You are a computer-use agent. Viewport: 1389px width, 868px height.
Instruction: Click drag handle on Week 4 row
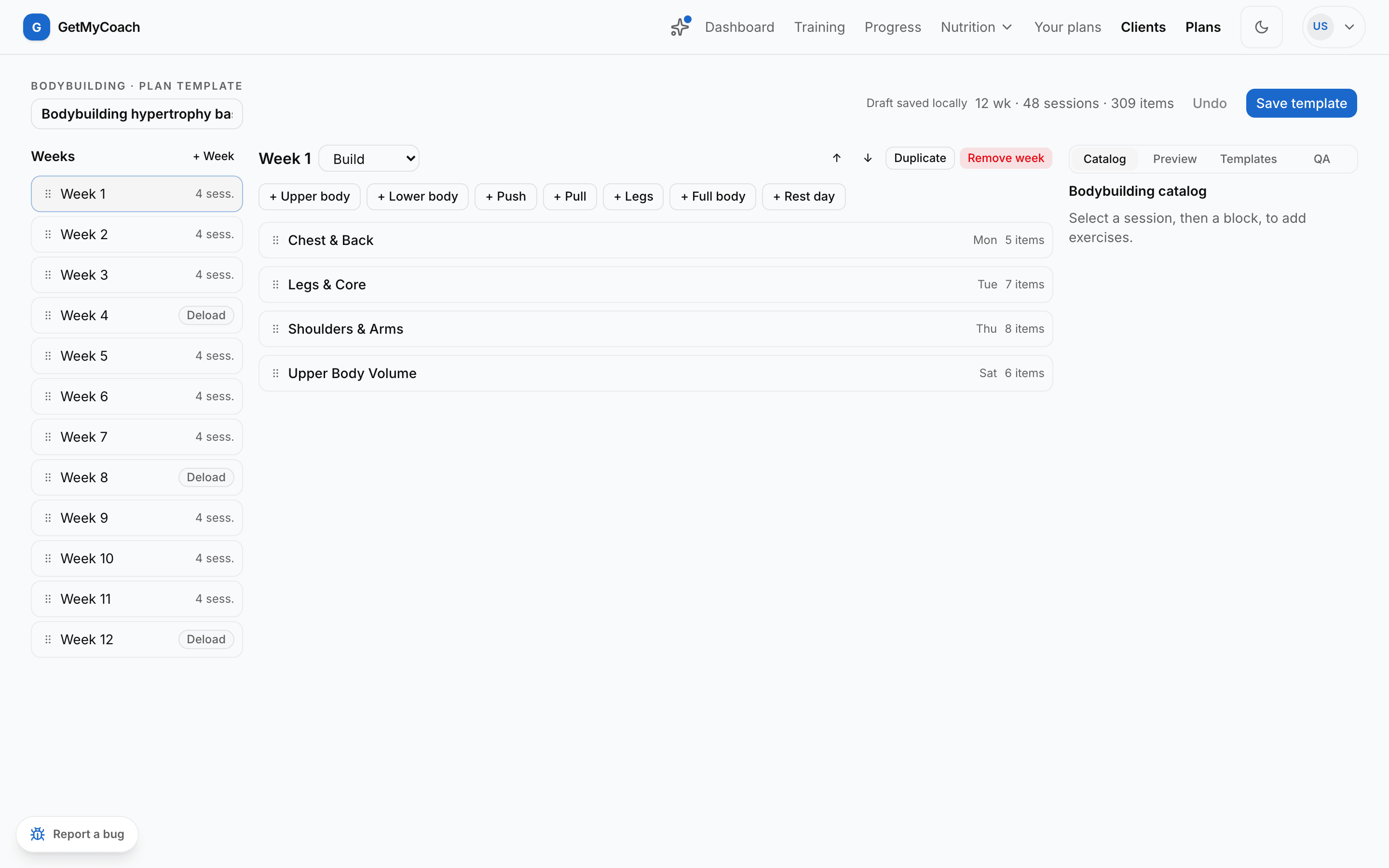pos(48,315)
